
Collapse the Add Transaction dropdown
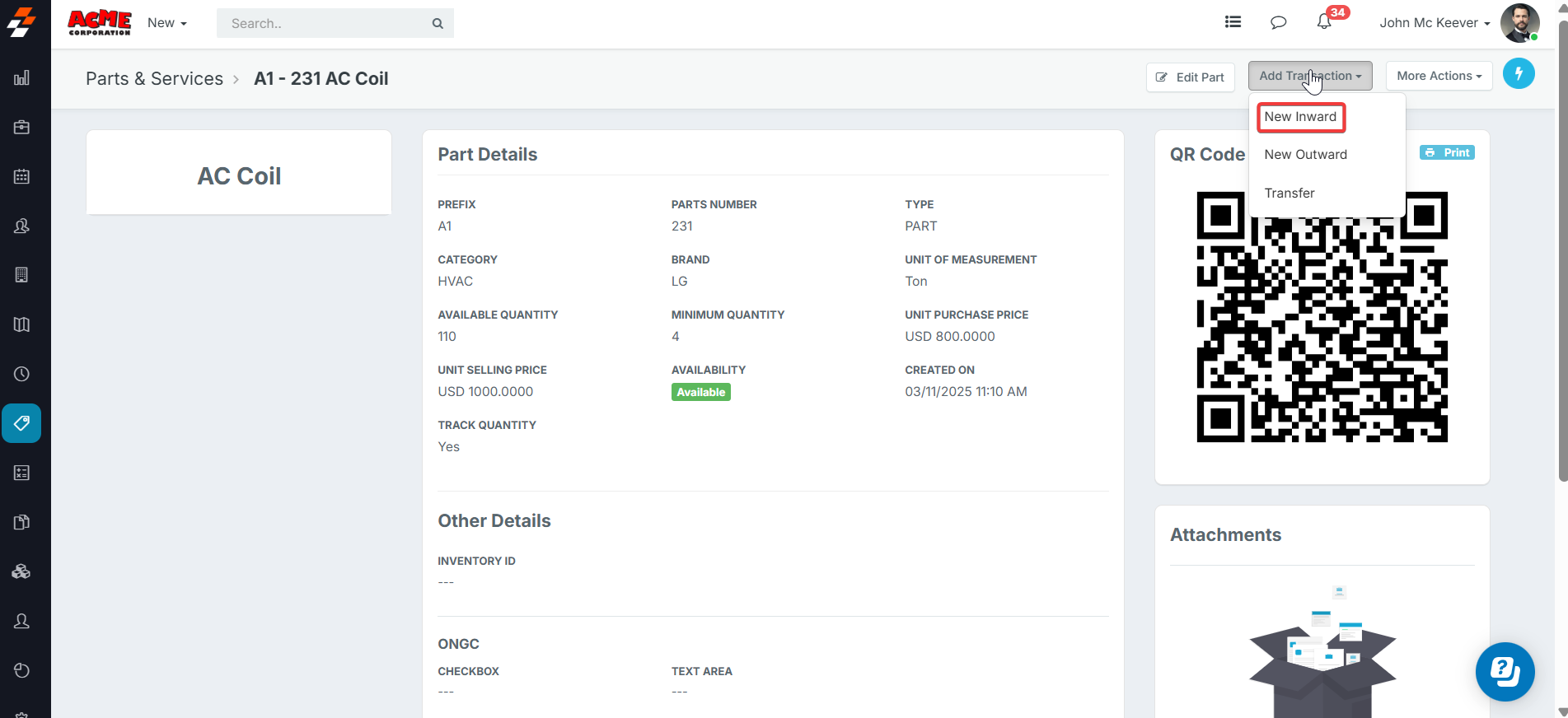[1309, 76]
